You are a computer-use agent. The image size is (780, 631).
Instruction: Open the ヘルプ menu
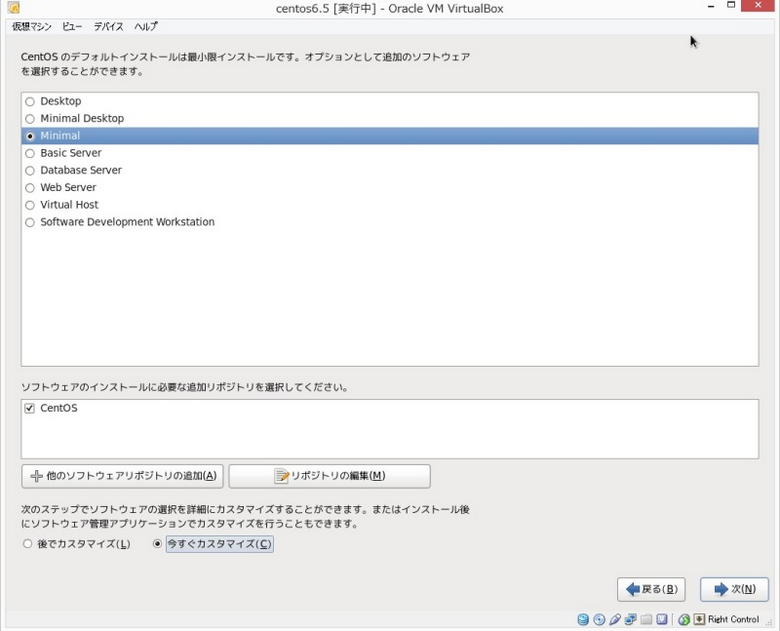(146, 26)
